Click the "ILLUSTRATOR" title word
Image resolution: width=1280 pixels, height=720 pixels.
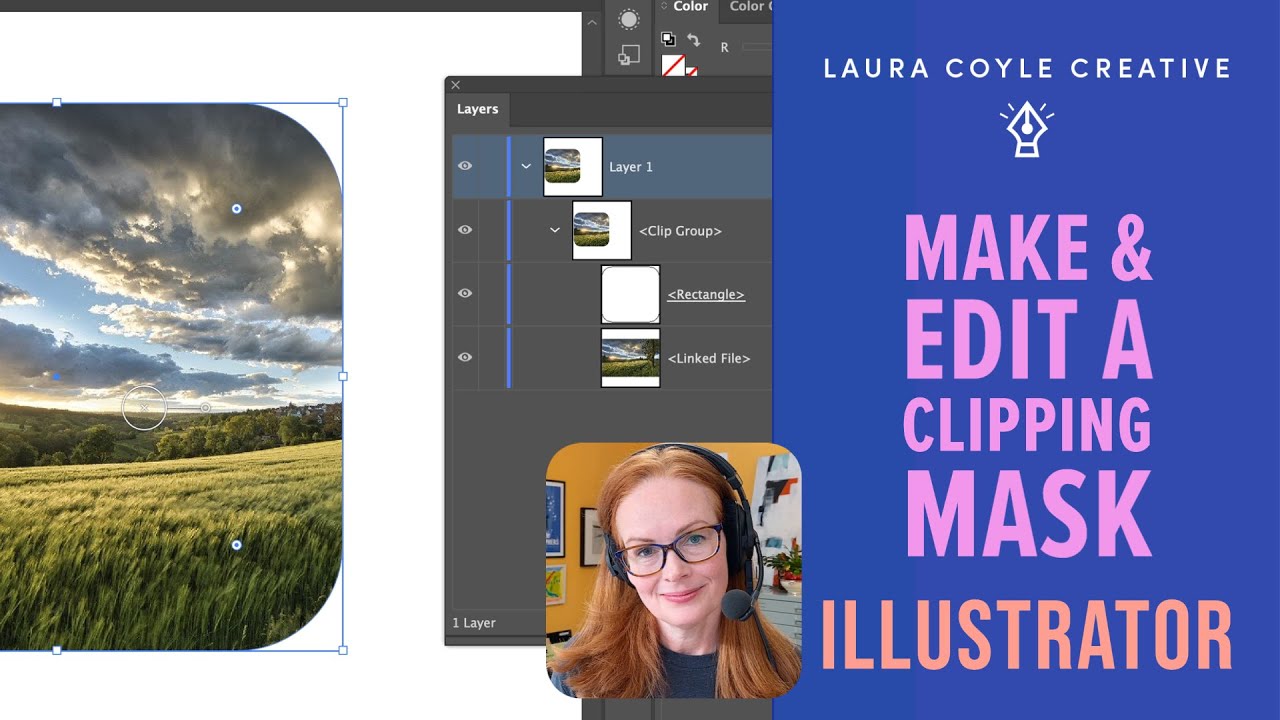tap(1027, 636)
